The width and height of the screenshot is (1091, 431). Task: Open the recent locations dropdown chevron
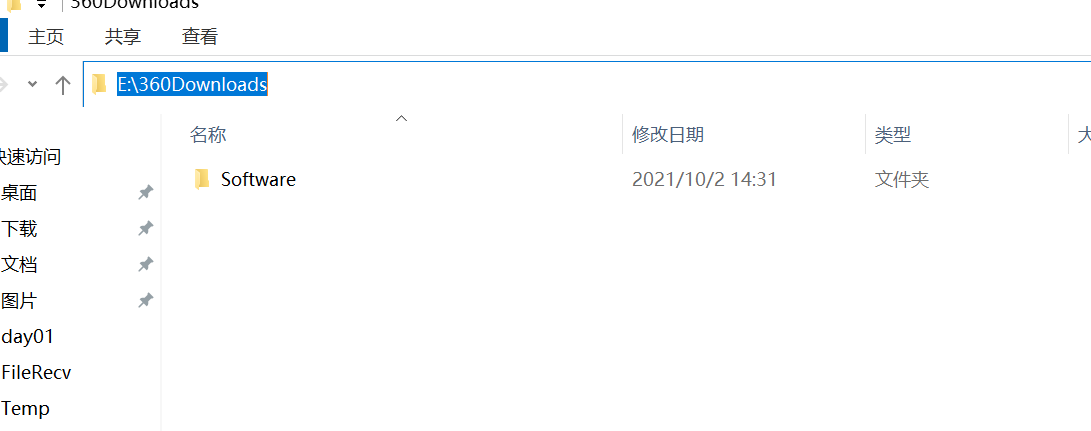pos(32,84)
